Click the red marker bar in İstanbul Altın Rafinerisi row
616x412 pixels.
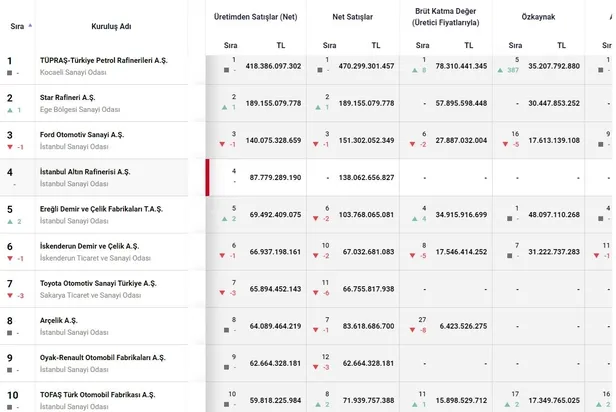click(207, 178)
